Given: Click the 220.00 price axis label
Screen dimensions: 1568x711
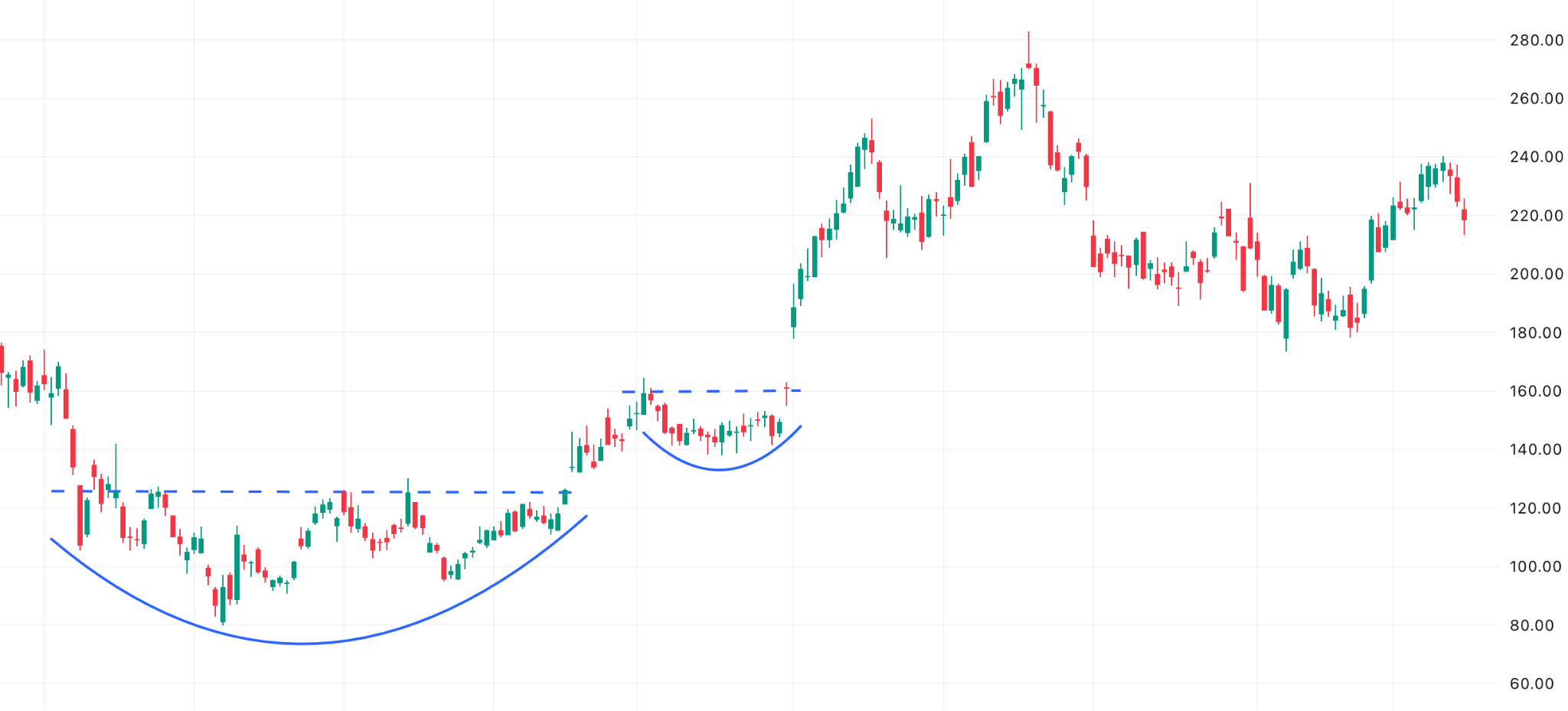Looking at the screenshot, I should tap(1536, 216).
